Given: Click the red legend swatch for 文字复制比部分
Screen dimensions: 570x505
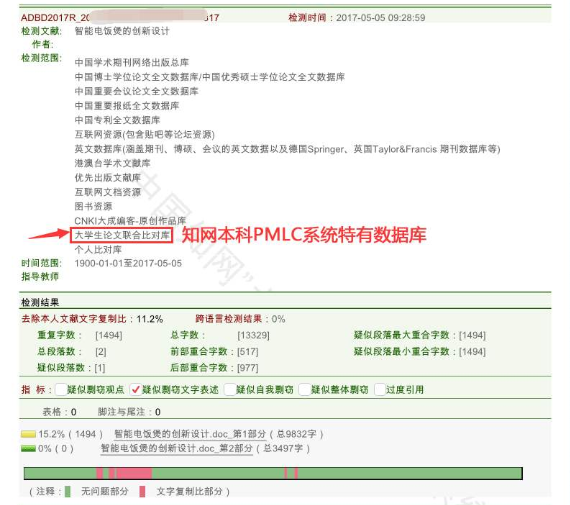Looking at the screenshot, I should (142, 492).
